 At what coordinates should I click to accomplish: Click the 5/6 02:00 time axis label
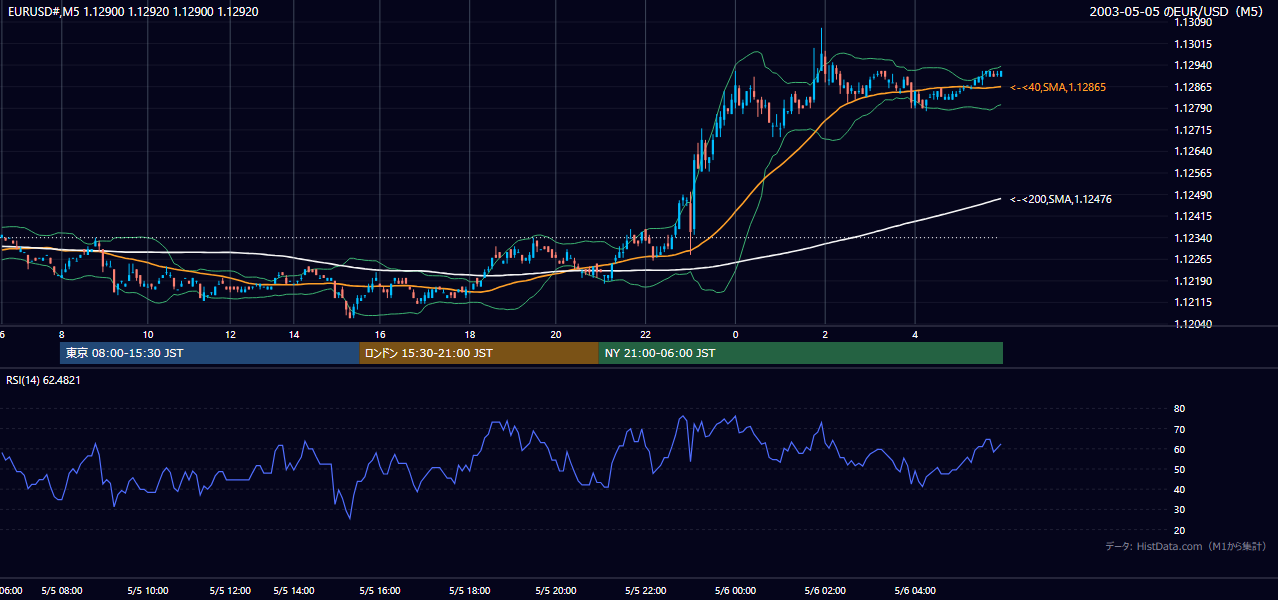click(x=825, y=590)
